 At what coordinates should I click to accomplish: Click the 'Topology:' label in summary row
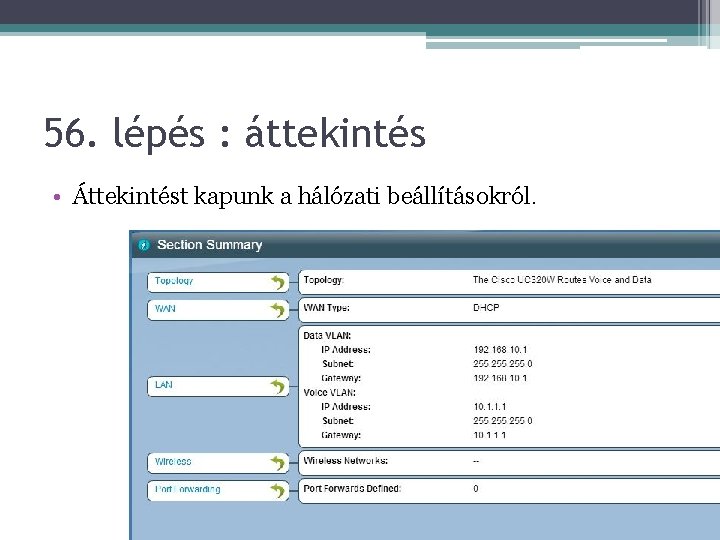pos(323,280)
